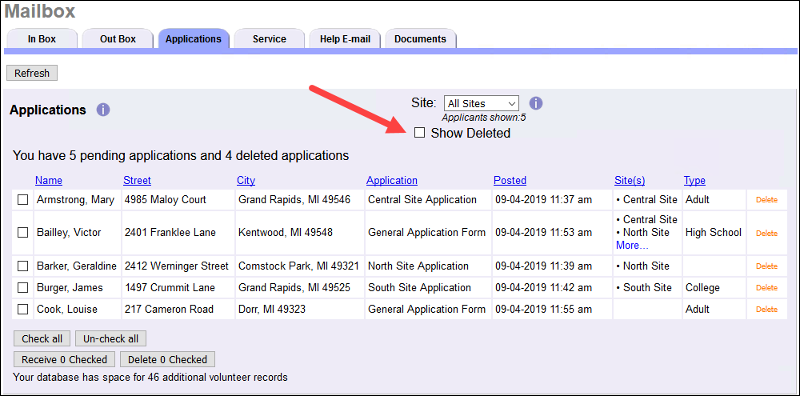
Task: Sort by the City column header
Action: 246,180
